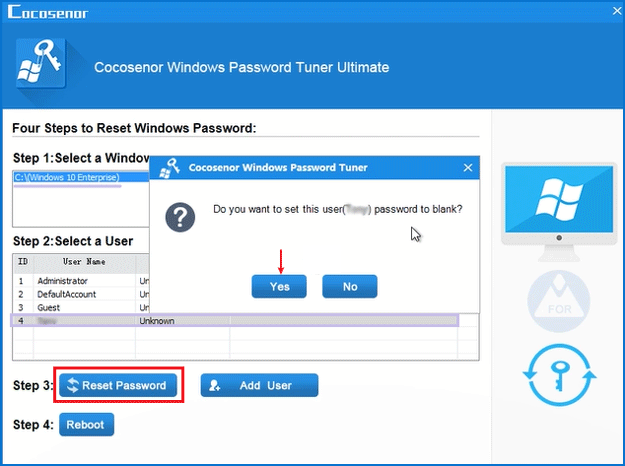Click the key refresh circle icon
This screenshot has width=625, height=466.
559,375
